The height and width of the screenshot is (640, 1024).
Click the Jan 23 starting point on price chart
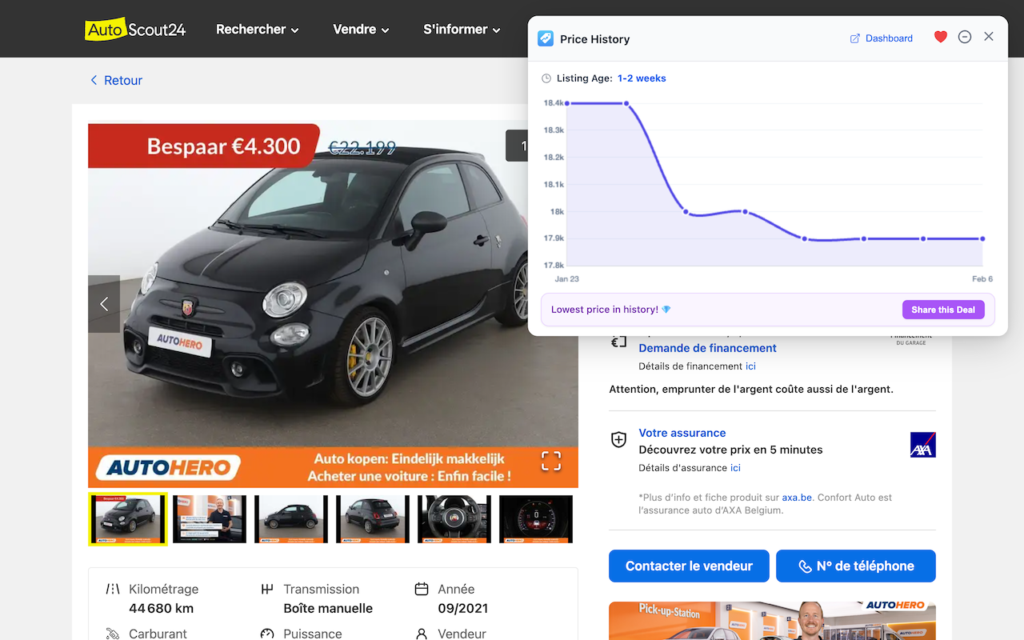click(x=567, y=103)
